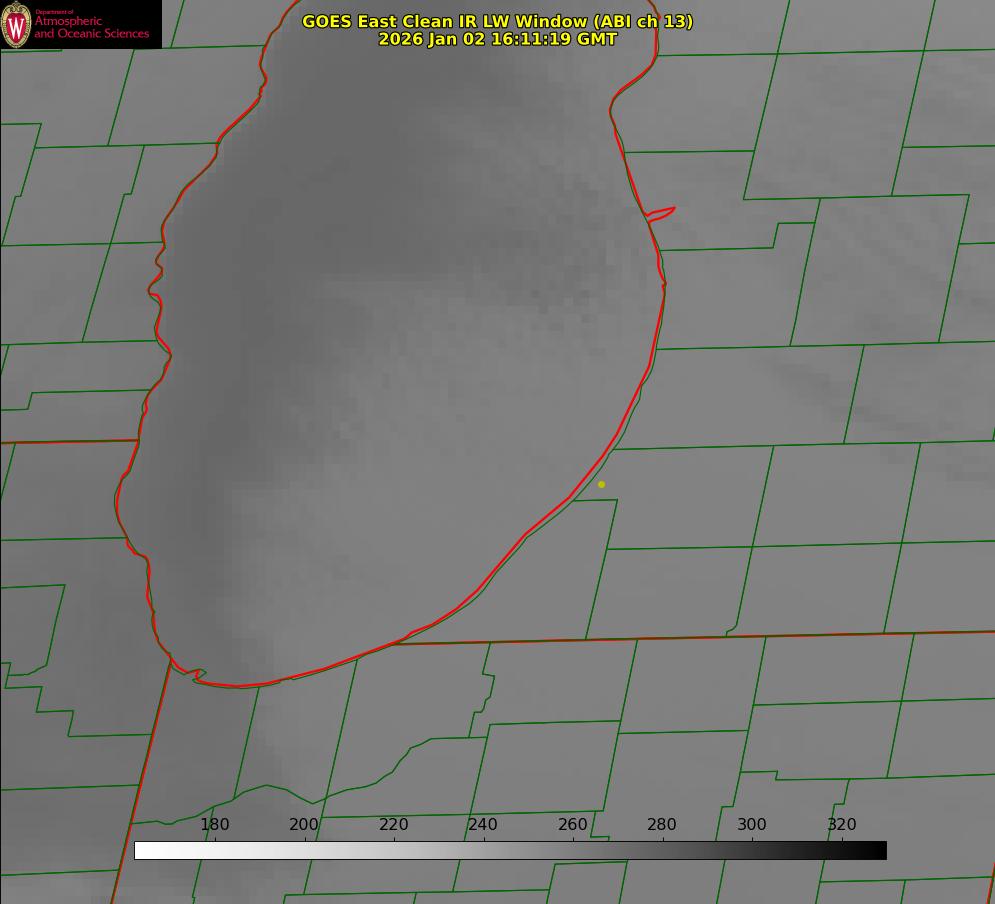Click the 240 tick label on the colorbar
Image resolution: width=995 pixels, height=904 pixels.
click(x=483, y=824)
